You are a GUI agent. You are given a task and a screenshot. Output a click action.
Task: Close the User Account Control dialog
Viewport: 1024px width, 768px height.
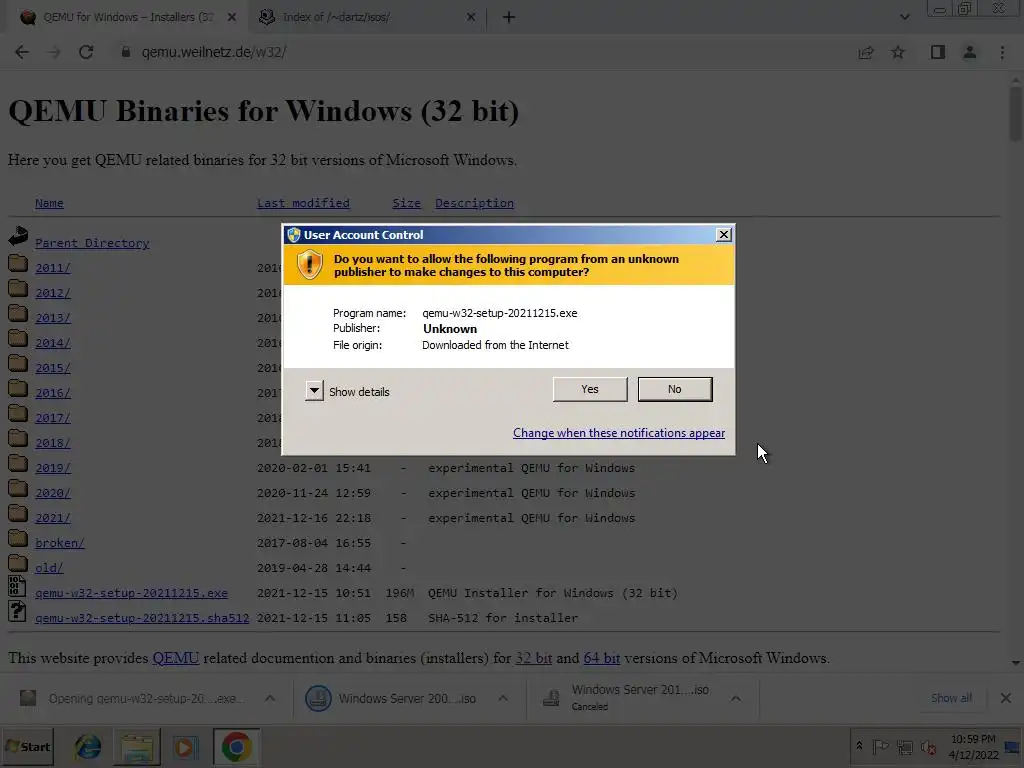coord(724,235)
